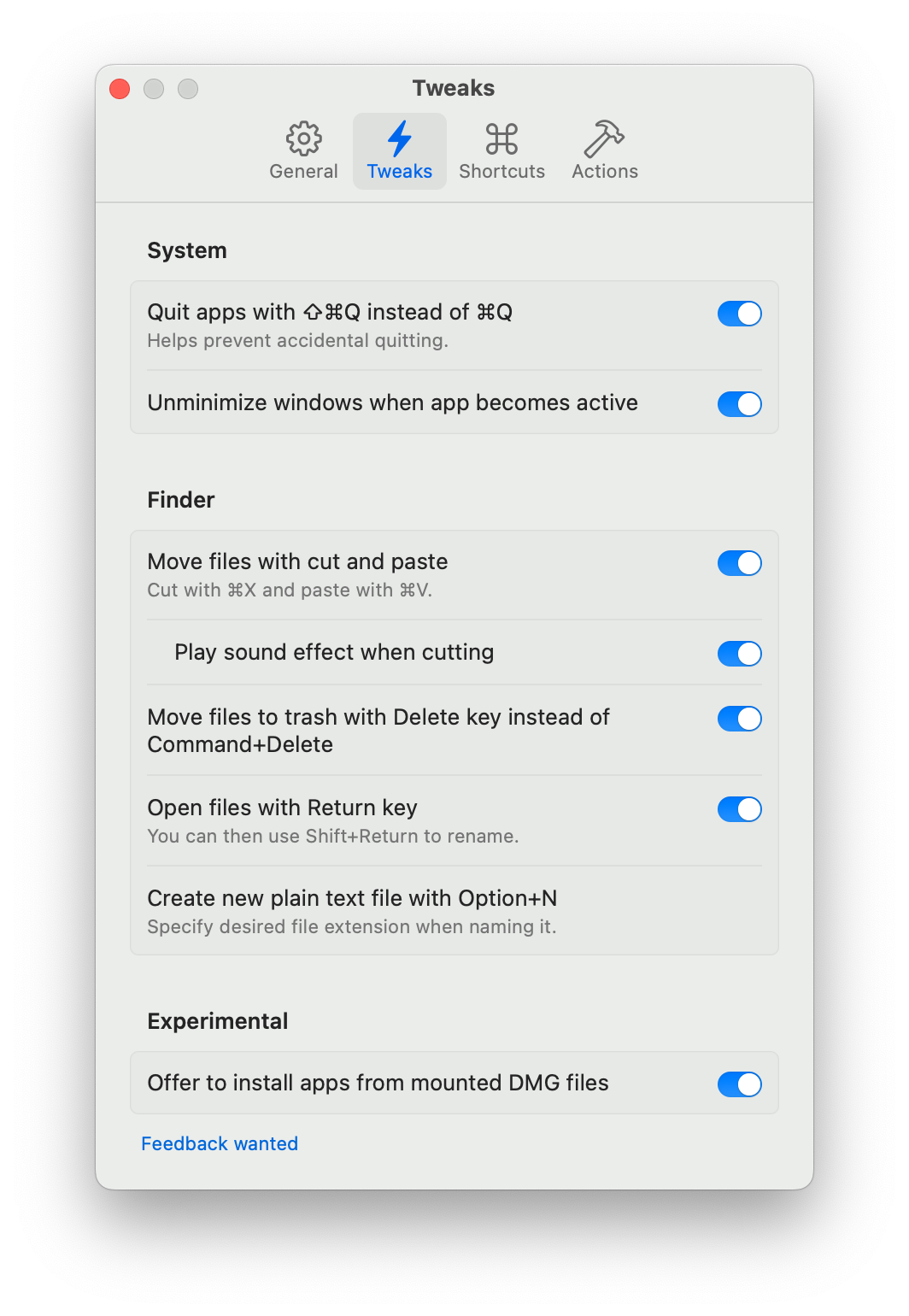
Task: Toggle unminimize windows when app becomes active
Action: pyautogui.click(x=739, y=404)
